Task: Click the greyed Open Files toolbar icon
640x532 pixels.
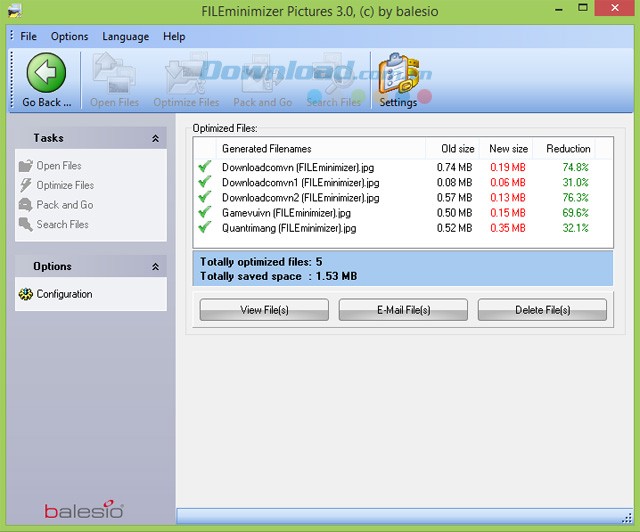Action: pyautogui.click(x=114, y=73)
